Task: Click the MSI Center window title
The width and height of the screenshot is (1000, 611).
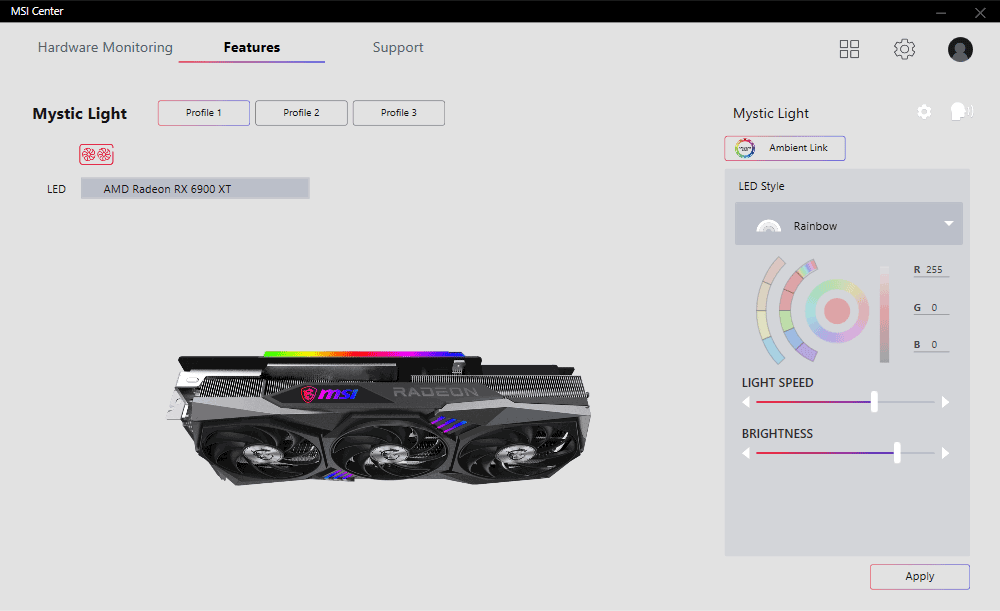Action: [37, 11]
